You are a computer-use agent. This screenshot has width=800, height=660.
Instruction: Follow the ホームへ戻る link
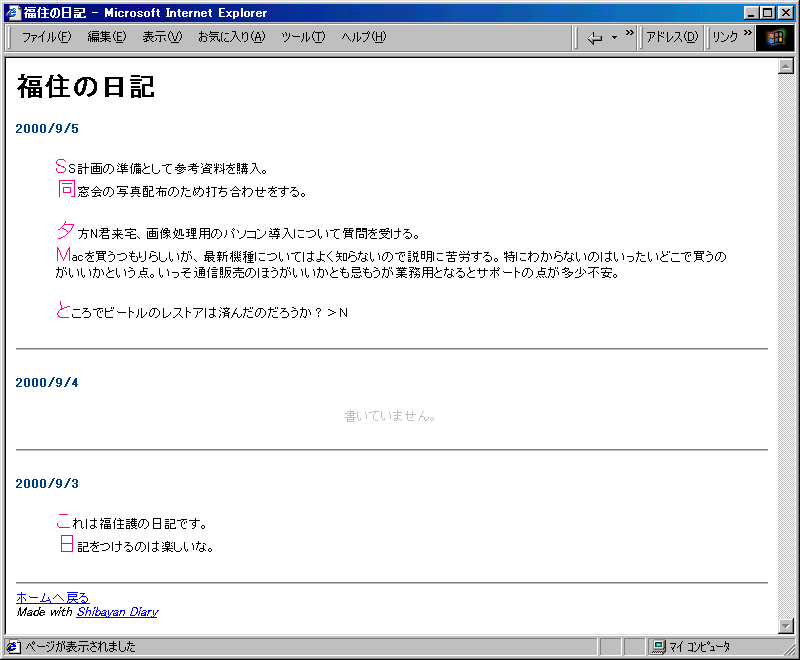(x=52, y=597)
